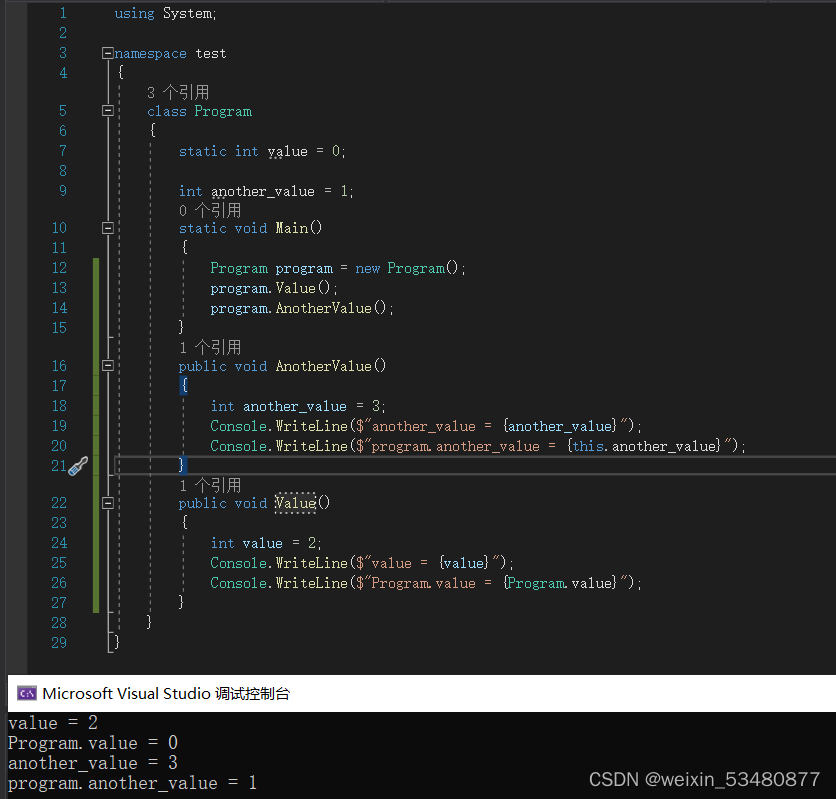This screenshot has height=799, width=836.
Task: Click the 'program.Value();' call
Action: [274, 288]
